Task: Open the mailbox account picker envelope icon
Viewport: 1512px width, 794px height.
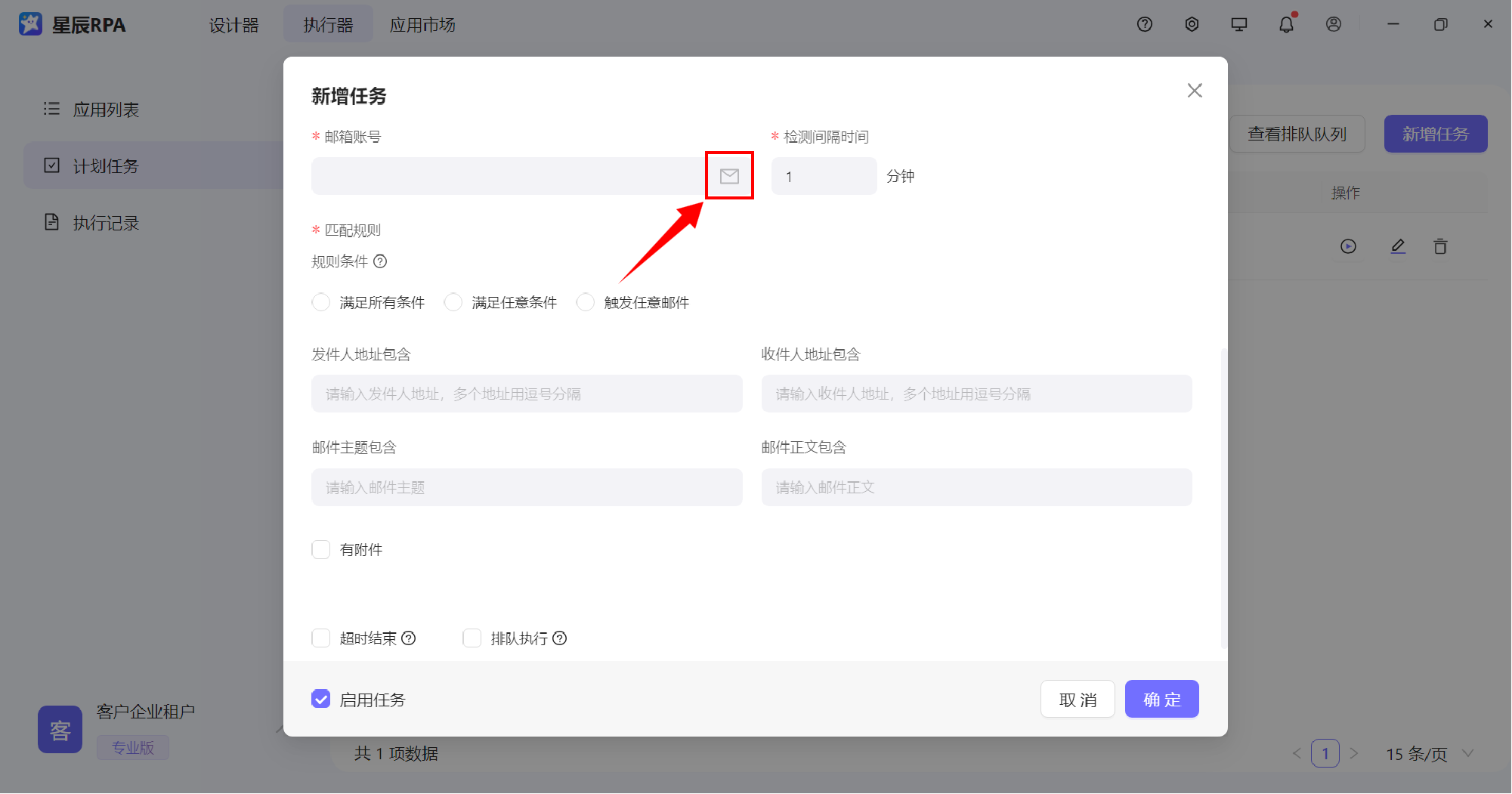Action: coord(729,175)
